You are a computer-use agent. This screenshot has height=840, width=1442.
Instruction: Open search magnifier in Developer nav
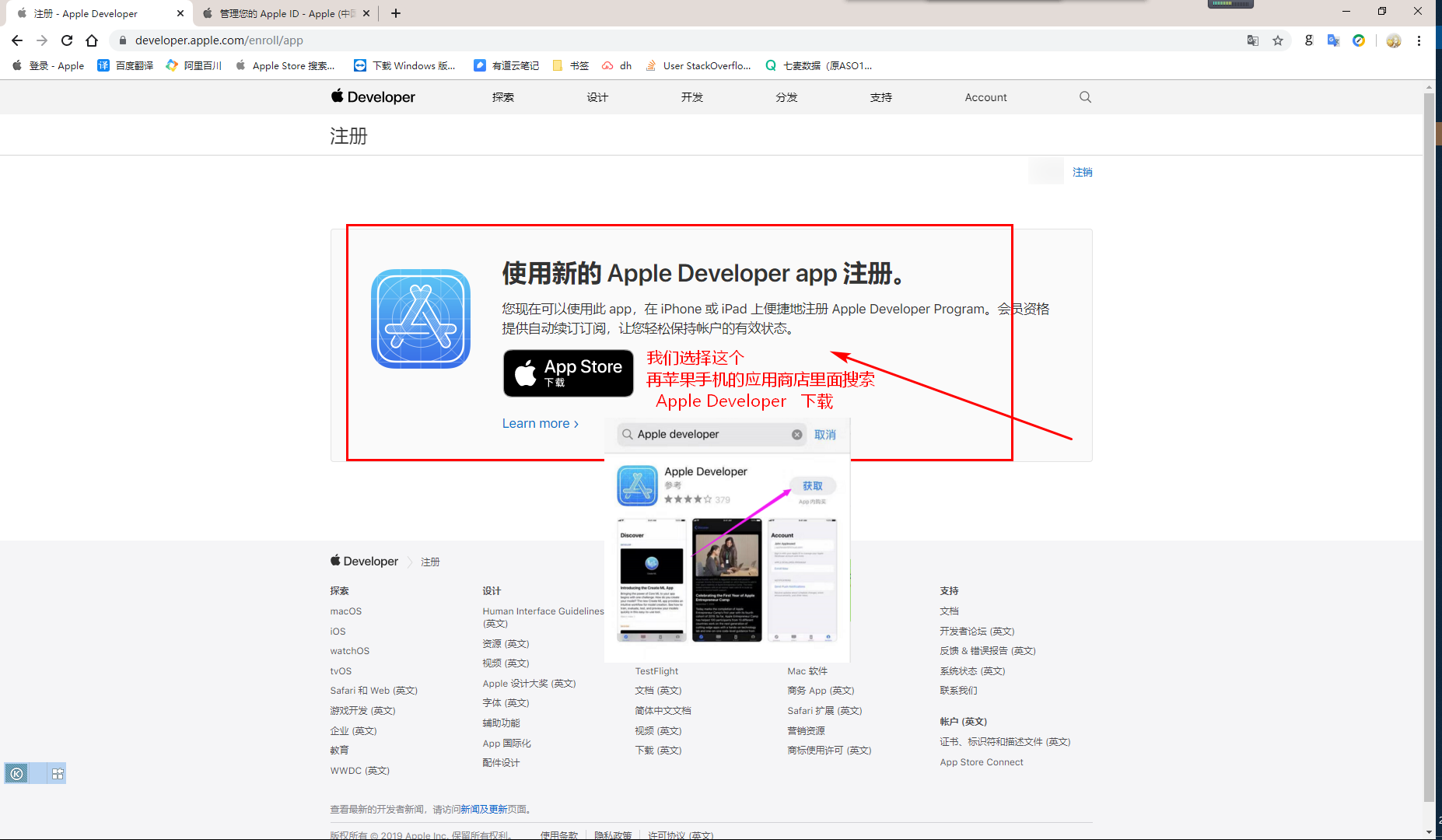click(1085, 97)
